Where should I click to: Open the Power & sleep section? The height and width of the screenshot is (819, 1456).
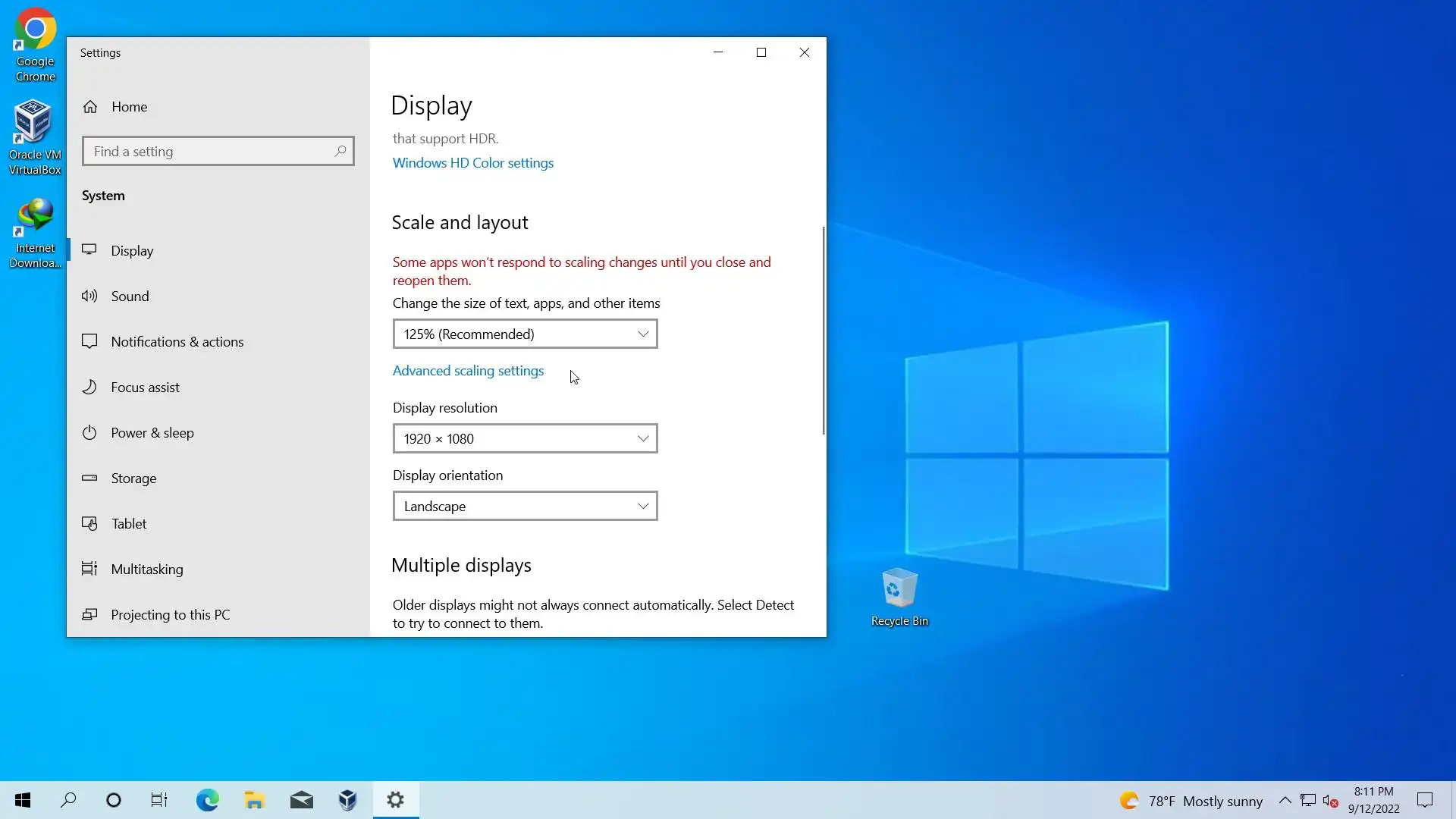coord(152,433)
